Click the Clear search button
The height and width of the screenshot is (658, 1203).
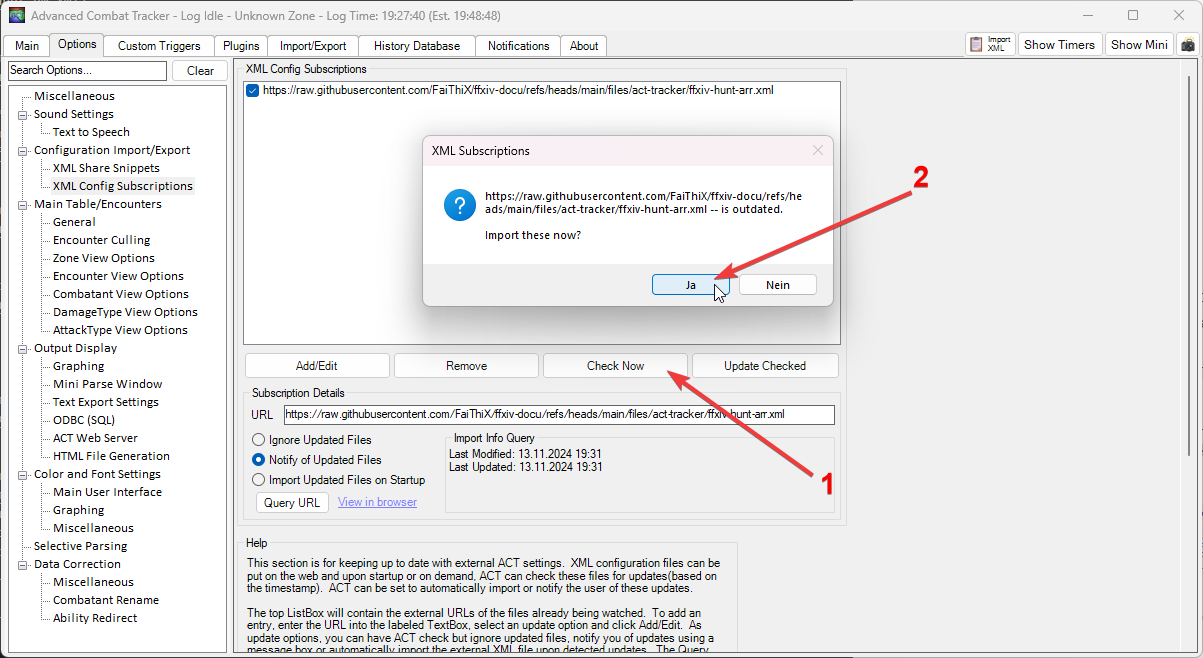pos(200,71)
